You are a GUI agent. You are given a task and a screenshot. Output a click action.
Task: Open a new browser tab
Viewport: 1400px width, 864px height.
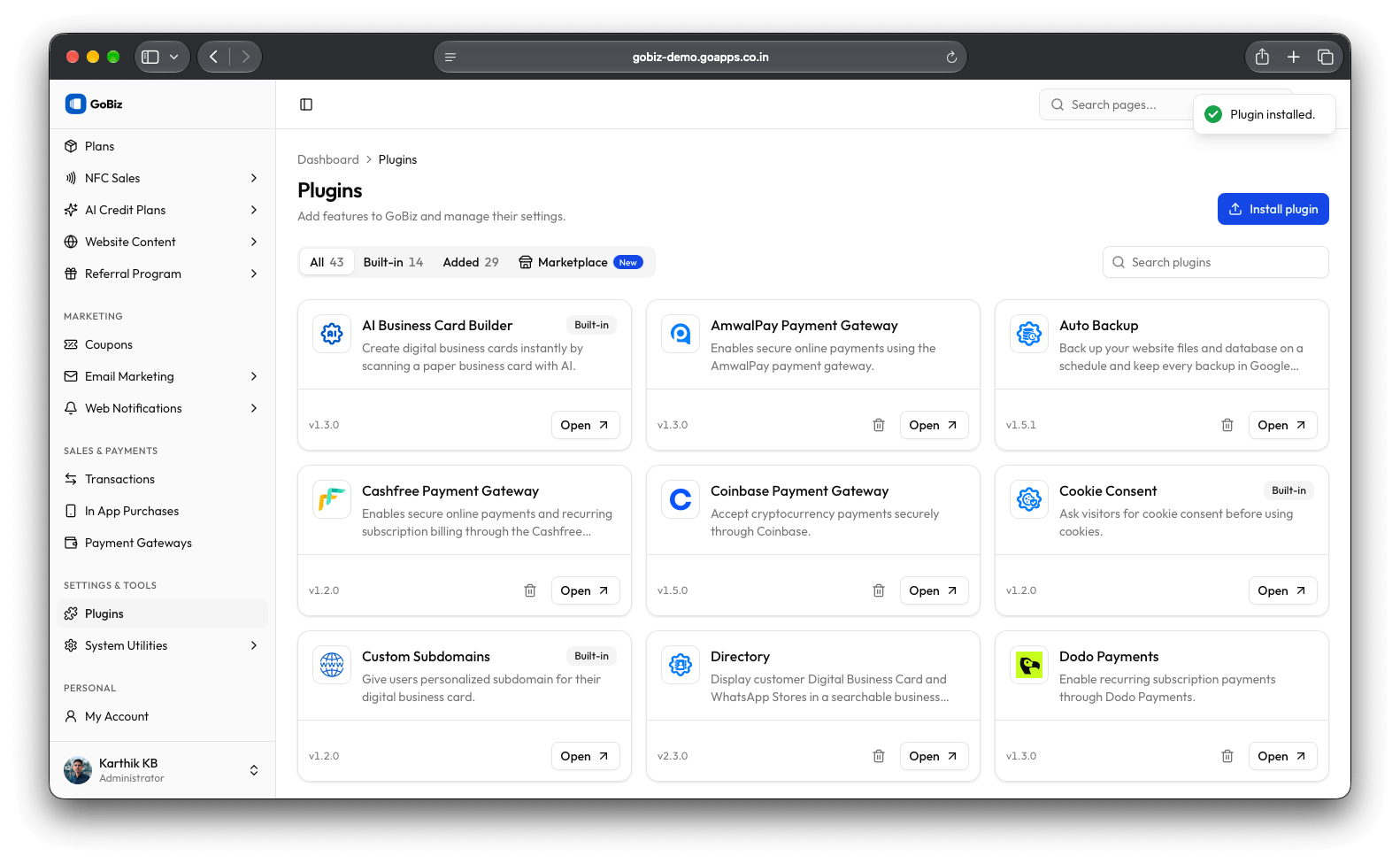tap(1294, 57)
